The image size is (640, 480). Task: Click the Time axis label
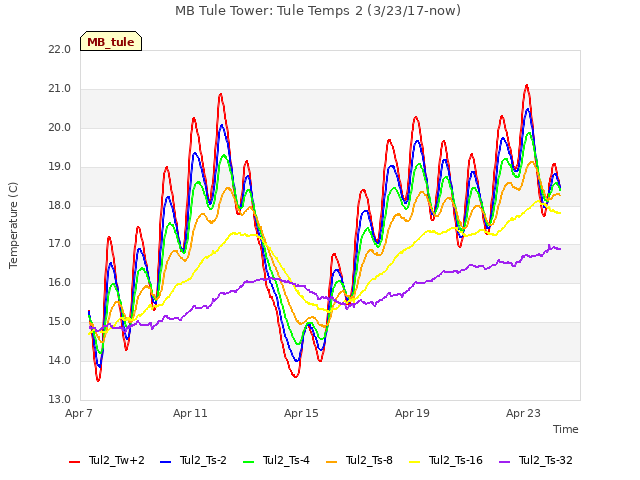(x=566, y=429)
